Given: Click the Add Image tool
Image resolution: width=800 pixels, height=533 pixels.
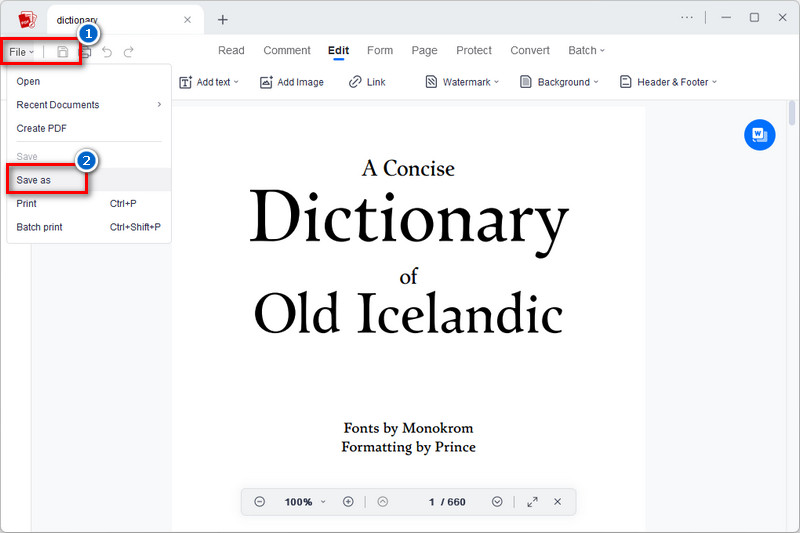Looking at the screenshot, I should tap(291, 82).
